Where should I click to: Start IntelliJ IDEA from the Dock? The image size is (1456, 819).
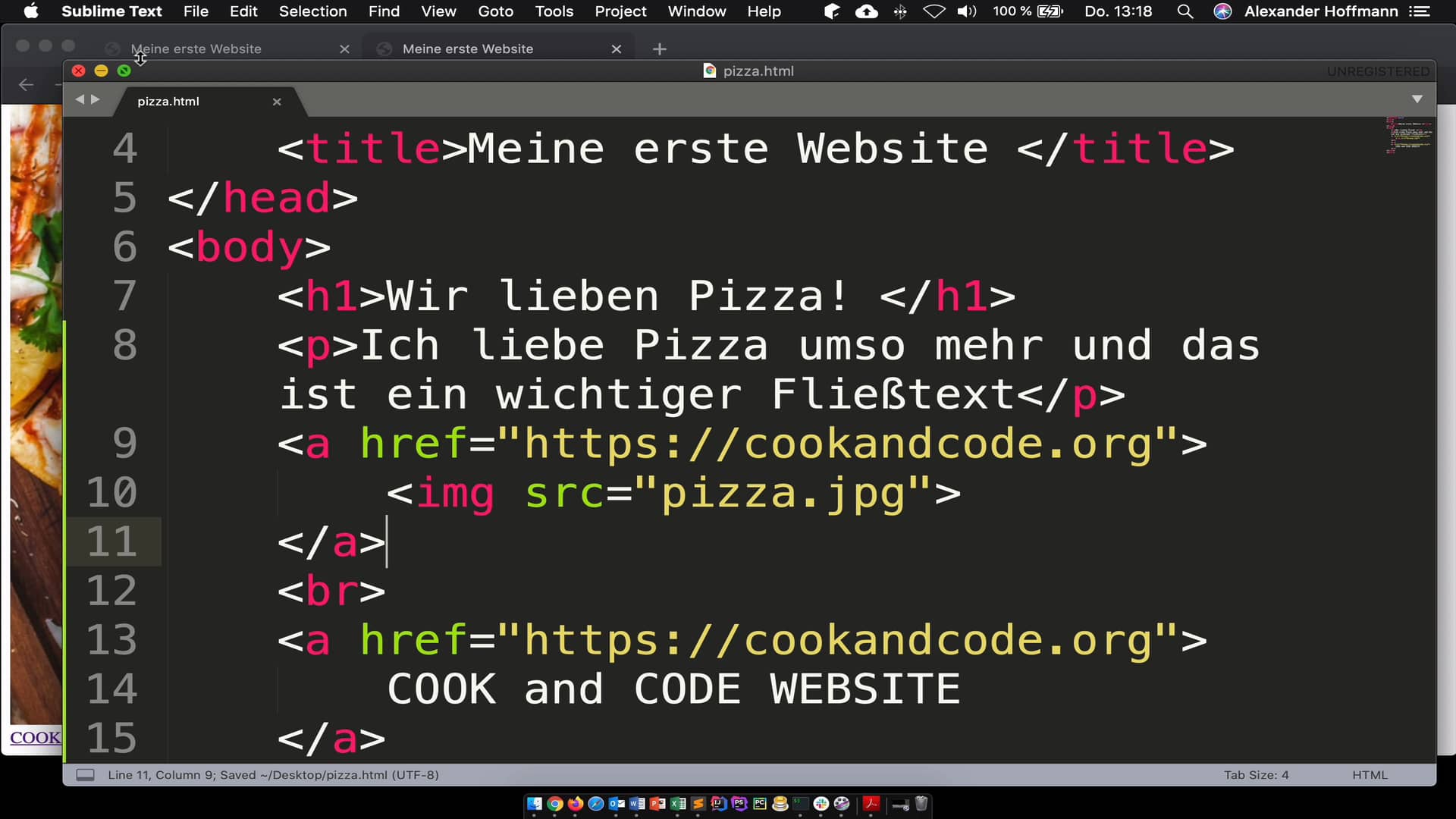point(718,805)
